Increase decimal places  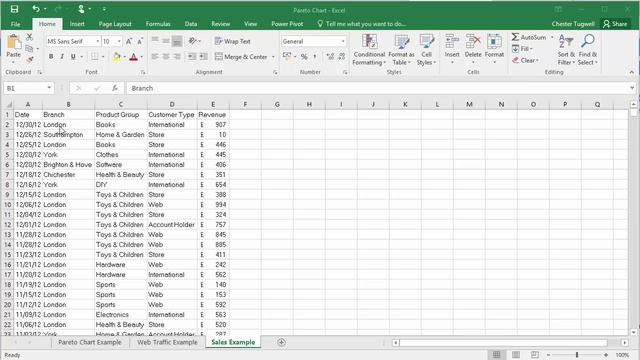[x=330, y=57]
